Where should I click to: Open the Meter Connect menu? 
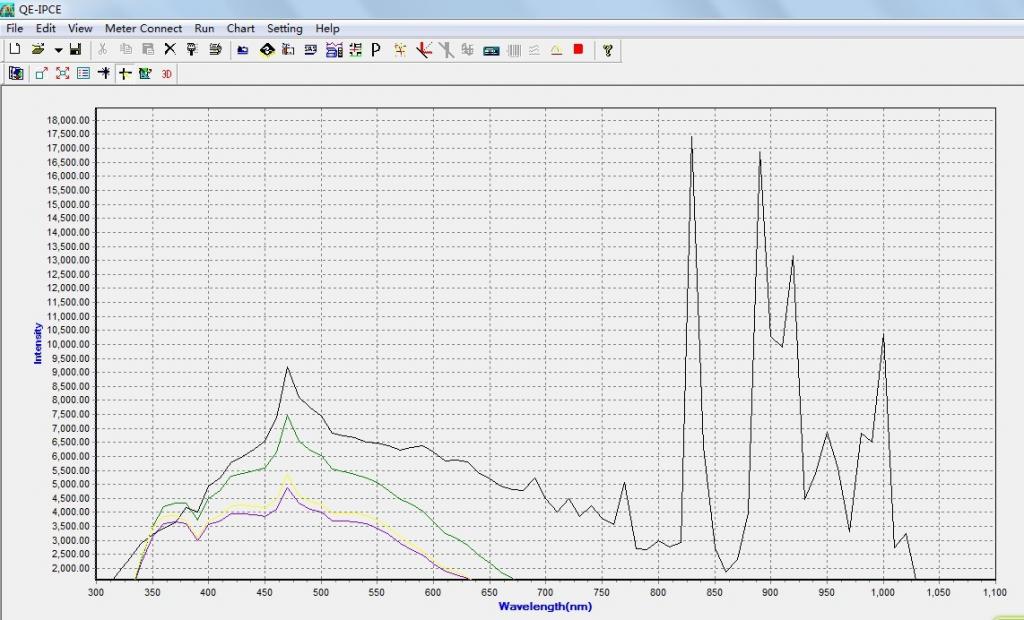click(143, 28)
